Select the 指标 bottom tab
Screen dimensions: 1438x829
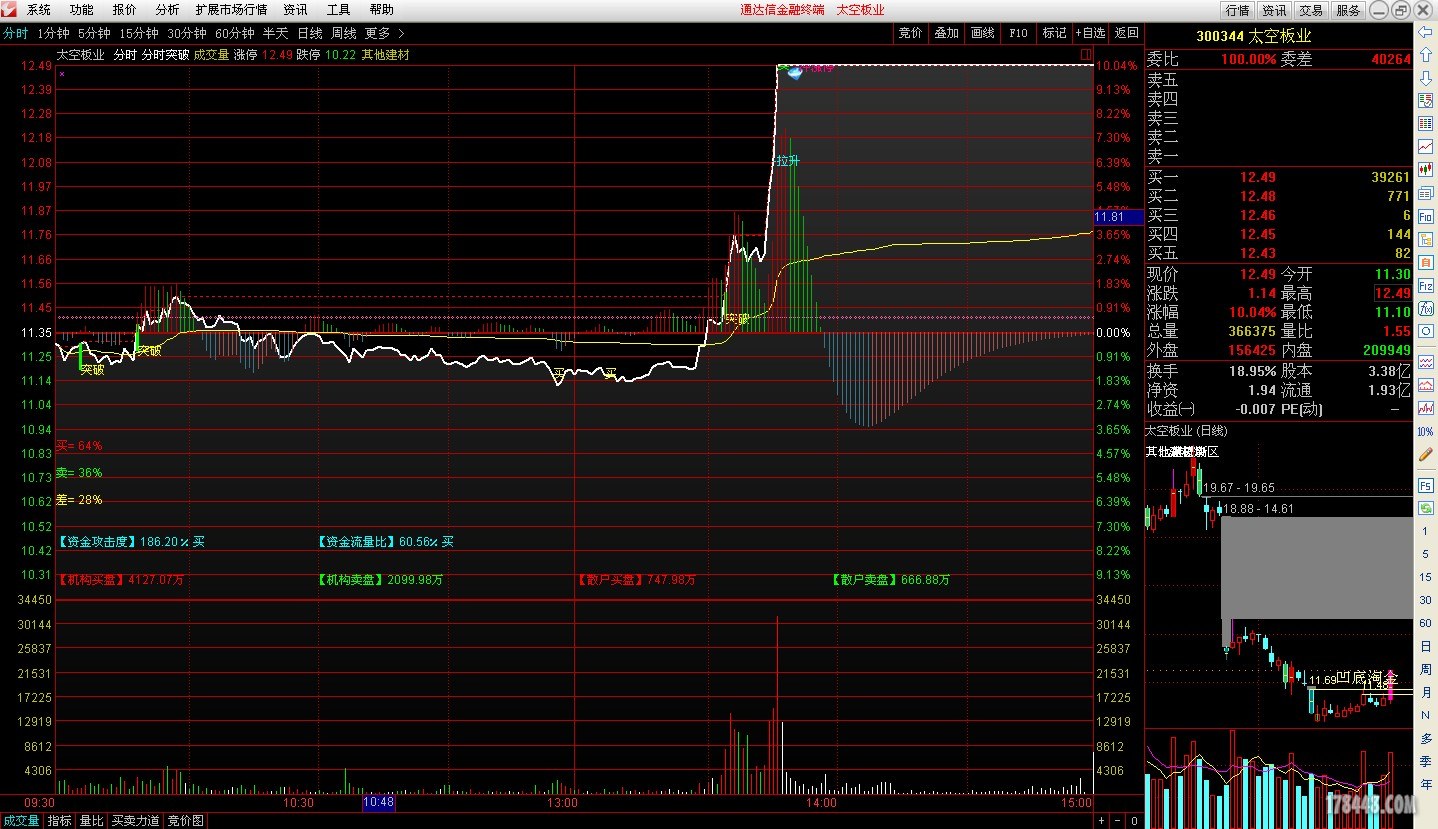pos(59,821)
